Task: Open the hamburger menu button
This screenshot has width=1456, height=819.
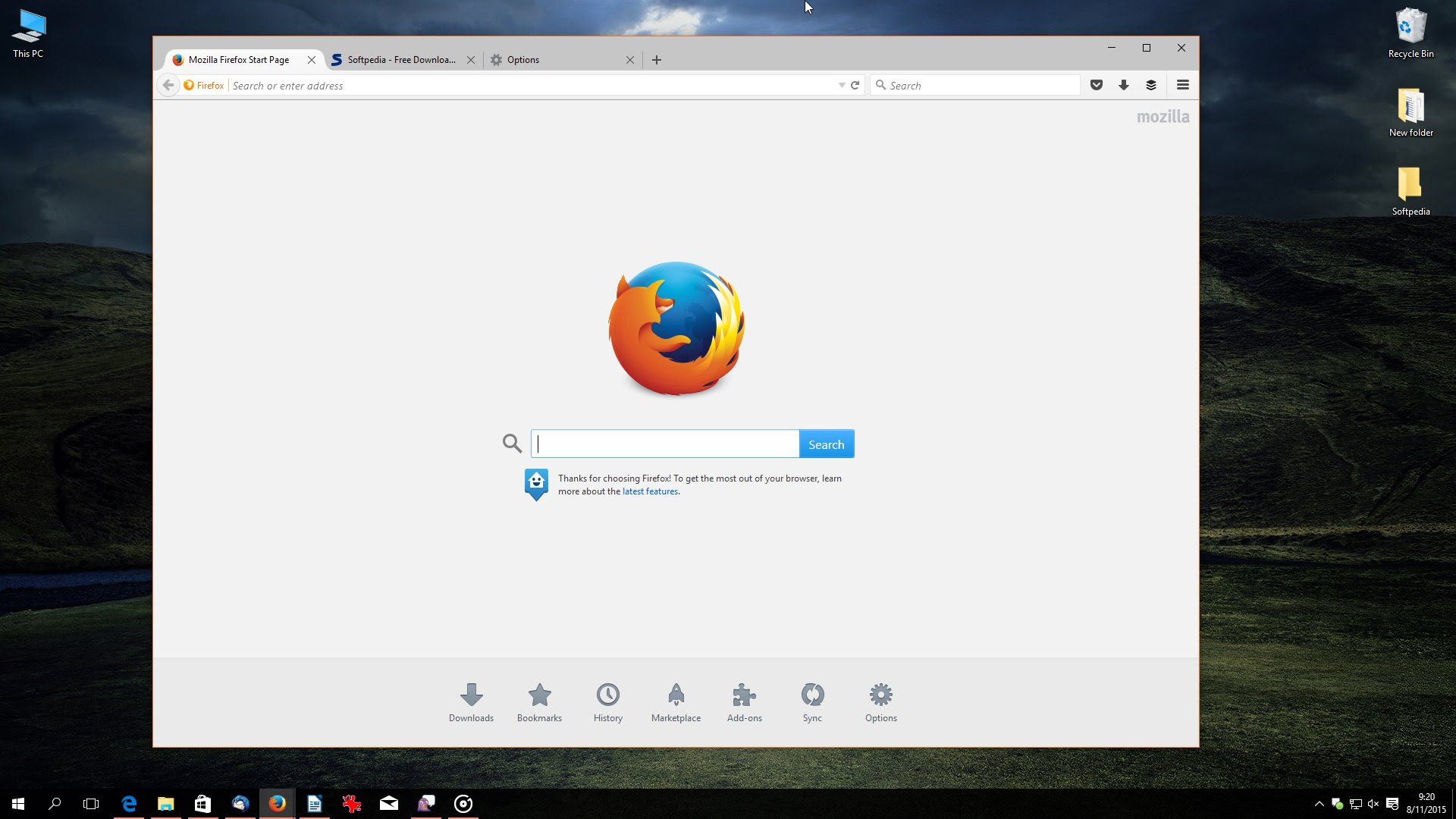Action: pyautogui.click(x=1182, y=85)
